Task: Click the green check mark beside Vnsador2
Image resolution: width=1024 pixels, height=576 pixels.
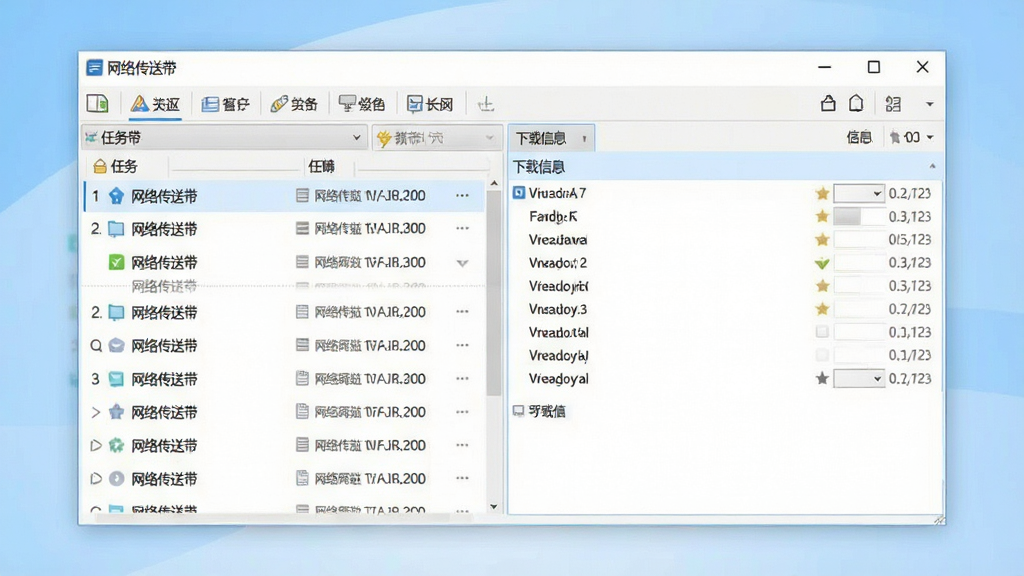Action: [x=822, y=263]
